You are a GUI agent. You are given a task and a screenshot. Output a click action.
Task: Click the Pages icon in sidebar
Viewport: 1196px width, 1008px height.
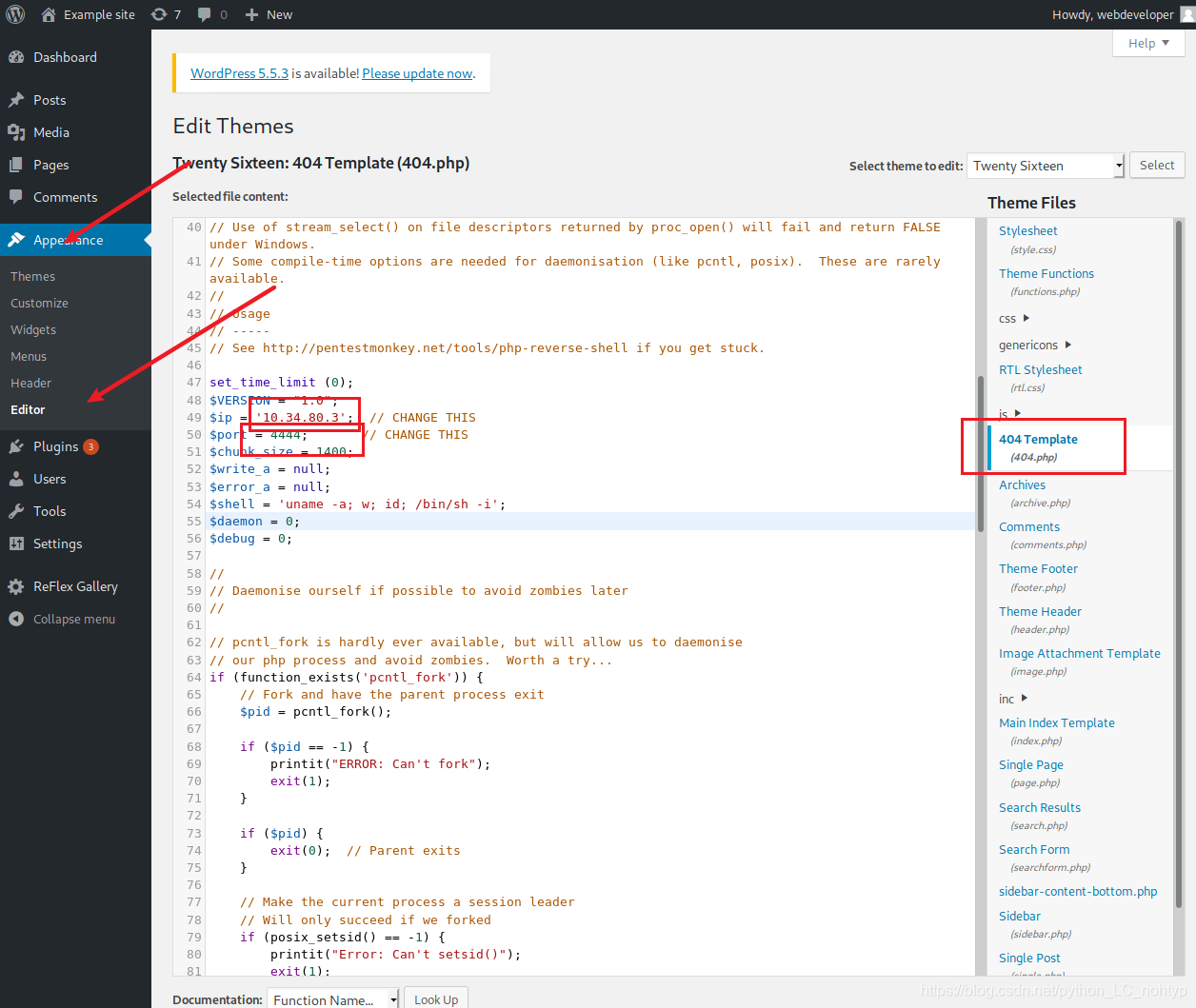point(16,165)
